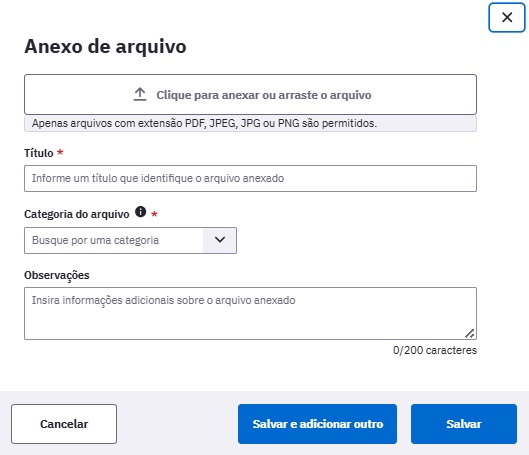Click the Observações resize handle

(470, 334)
